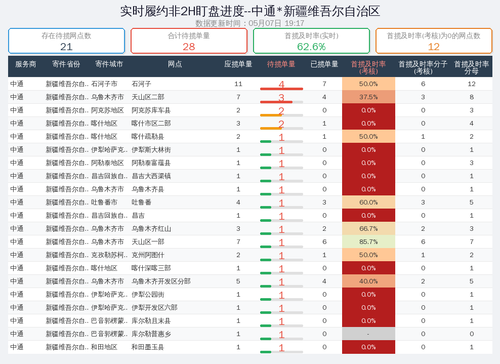
Task: Click the red 0.0% cell for 阿克苏库车县
Action: 368,110
